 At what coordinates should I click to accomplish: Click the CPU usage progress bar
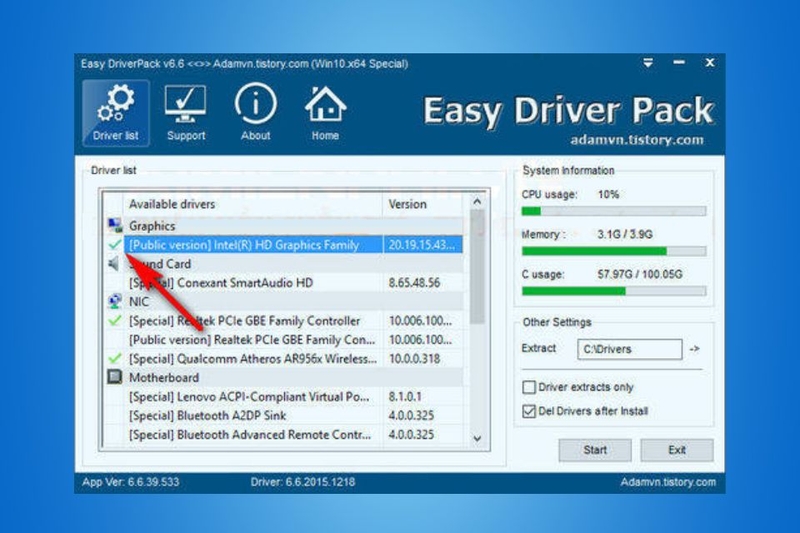(x=614, y=211)
